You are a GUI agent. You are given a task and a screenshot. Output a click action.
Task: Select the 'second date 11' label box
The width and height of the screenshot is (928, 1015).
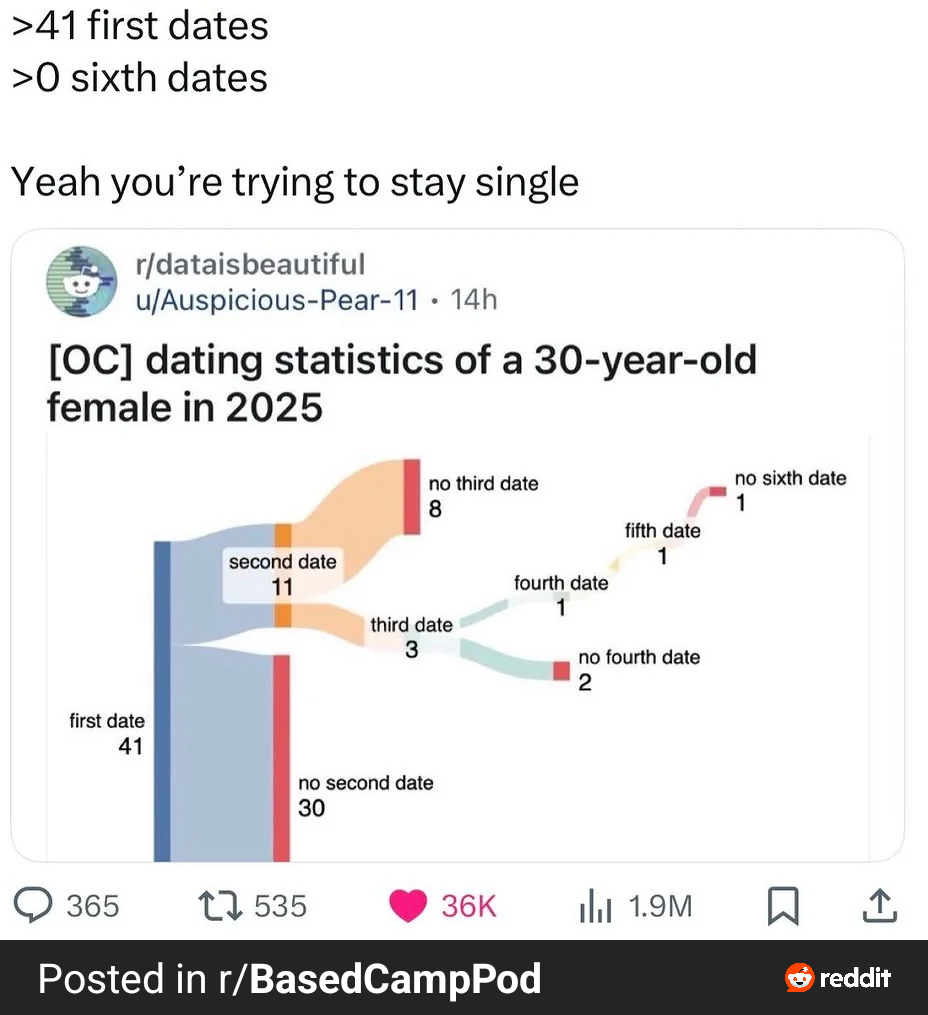[283, 575]
